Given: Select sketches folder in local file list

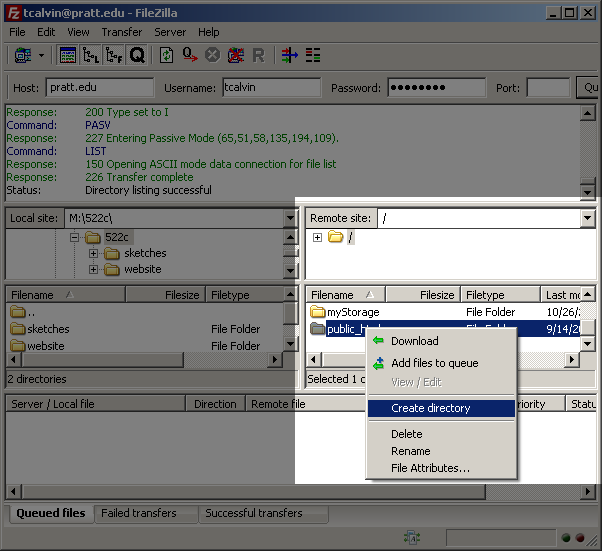Looking at the screenshot, I should (x=40, y=329).
